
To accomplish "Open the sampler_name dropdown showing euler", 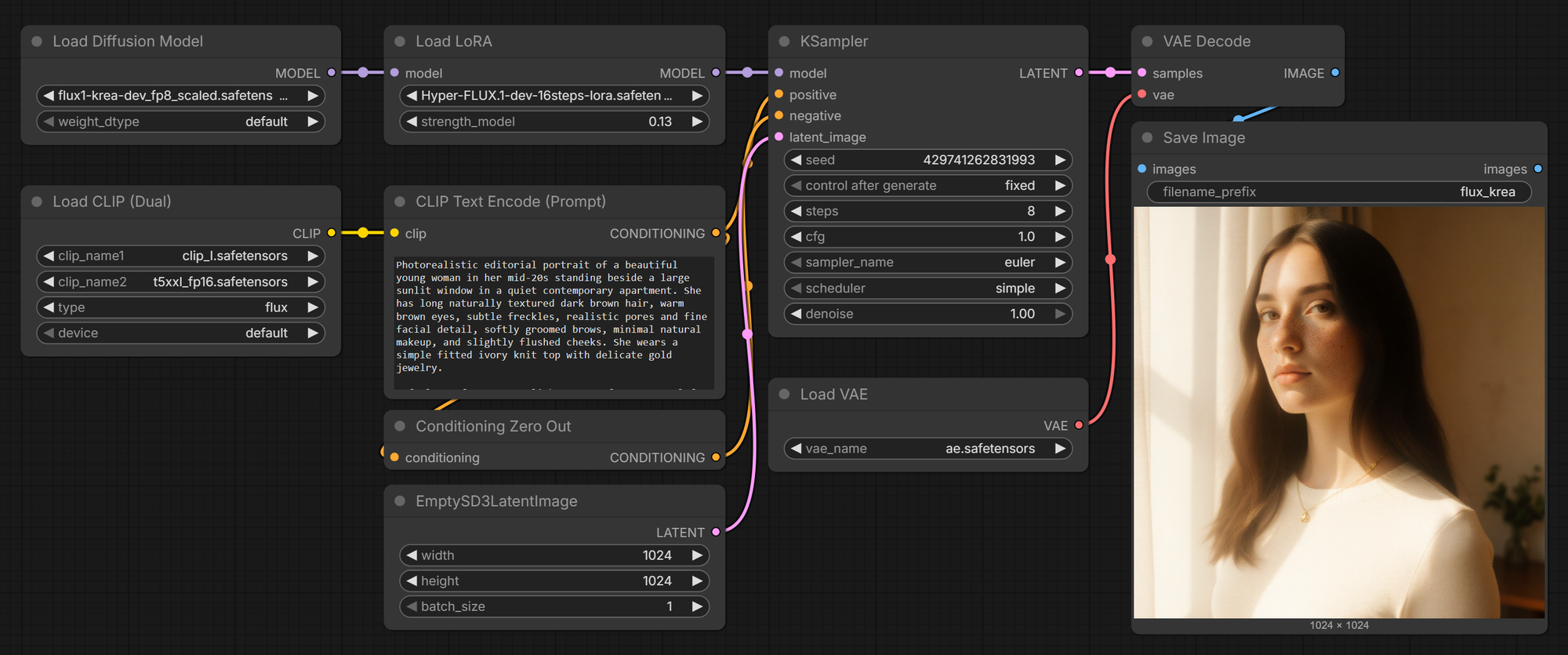I will click(x=928, y=263).
